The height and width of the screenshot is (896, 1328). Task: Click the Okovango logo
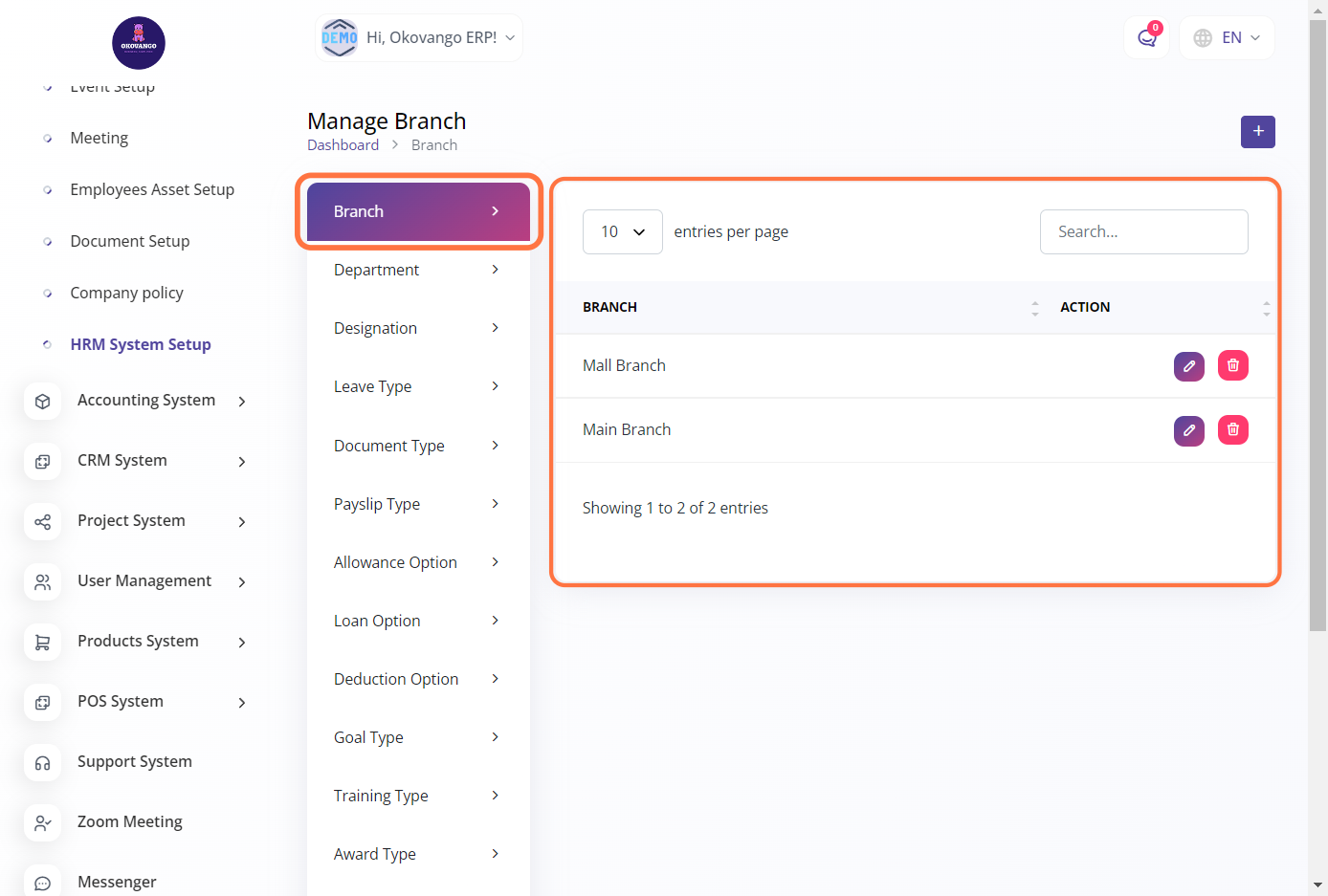click(139, 43)
